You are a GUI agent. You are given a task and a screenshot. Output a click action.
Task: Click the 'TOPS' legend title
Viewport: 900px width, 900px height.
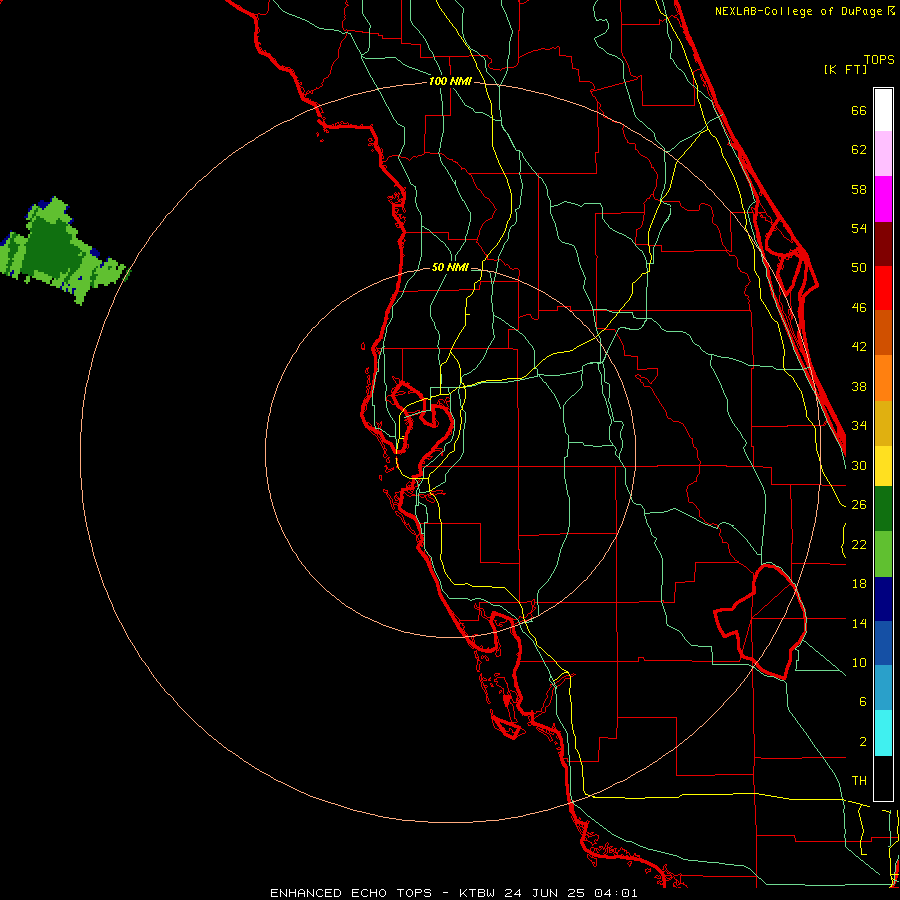[879, 59]
